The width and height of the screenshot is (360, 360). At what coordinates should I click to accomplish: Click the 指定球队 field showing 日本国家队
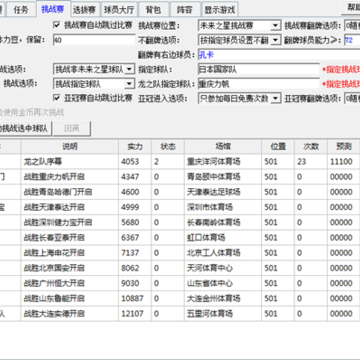[259, 69]
